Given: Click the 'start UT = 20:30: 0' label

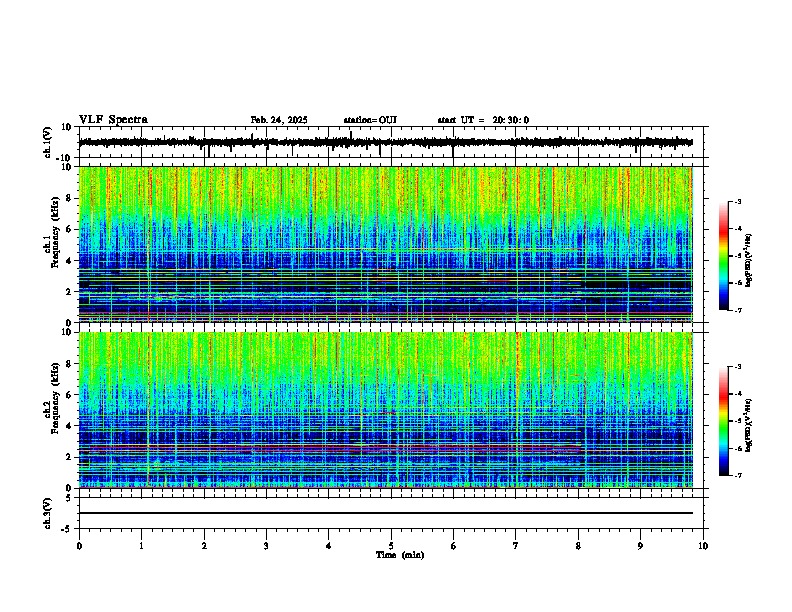Looking at the screenshot, I should click(x=483, y=120).
